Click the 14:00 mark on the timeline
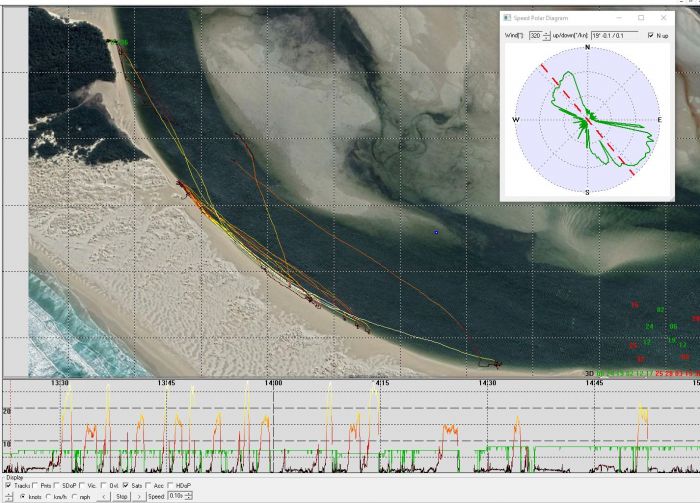 pos(272,383)
